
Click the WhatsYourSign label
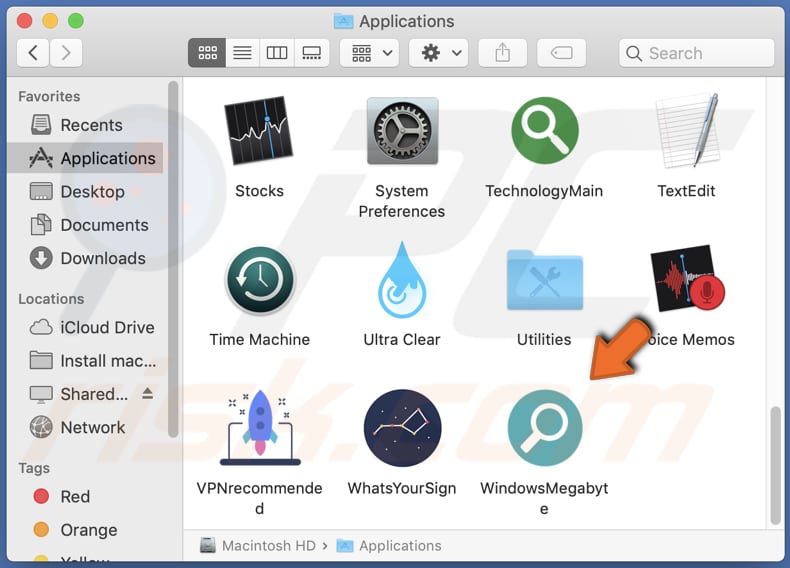coord(402,488)
